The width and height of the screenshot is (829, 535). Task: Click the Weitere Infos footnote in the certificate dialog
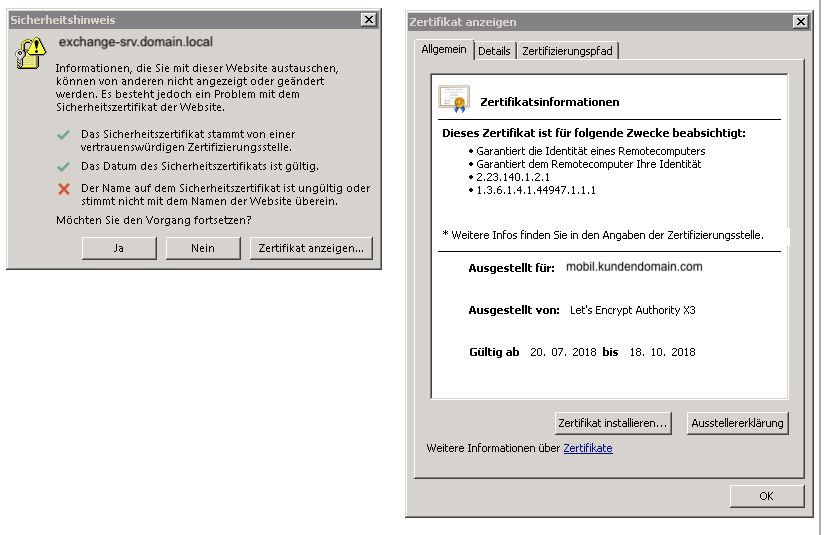coord(603,235)
